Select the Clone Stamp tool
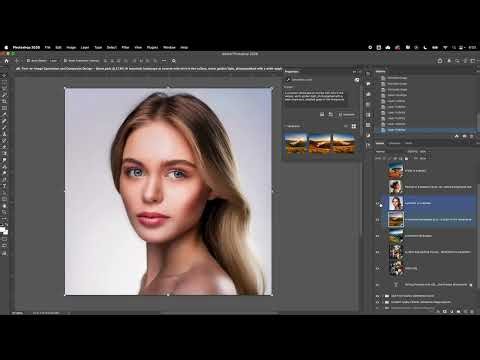Image resolution: width=480 pixels, height=360 pixels. 4,134
